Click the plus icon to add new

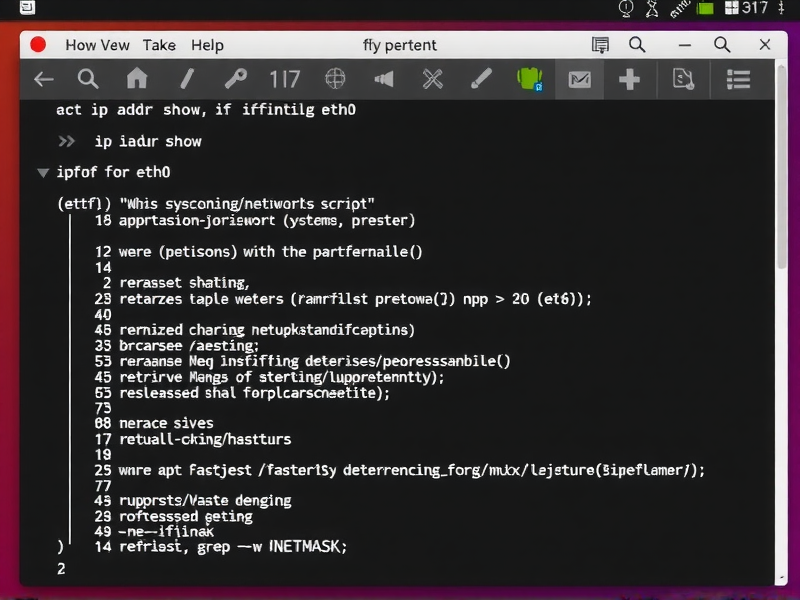click(629, 80)
